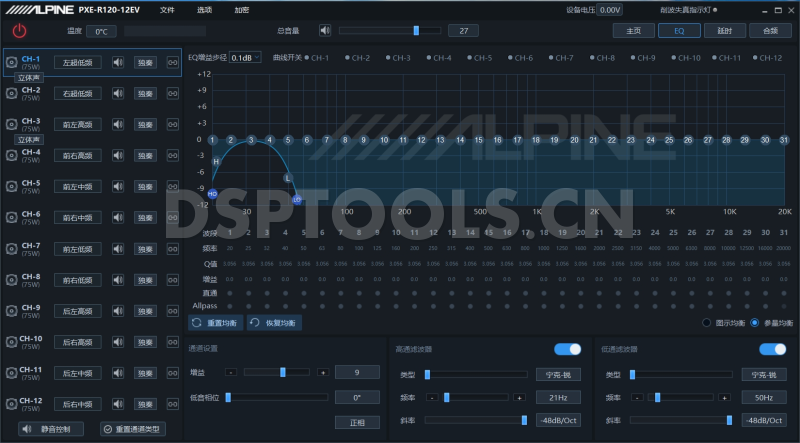
Task: Toggle curve switch for CH-10
Action: [673, 58]
